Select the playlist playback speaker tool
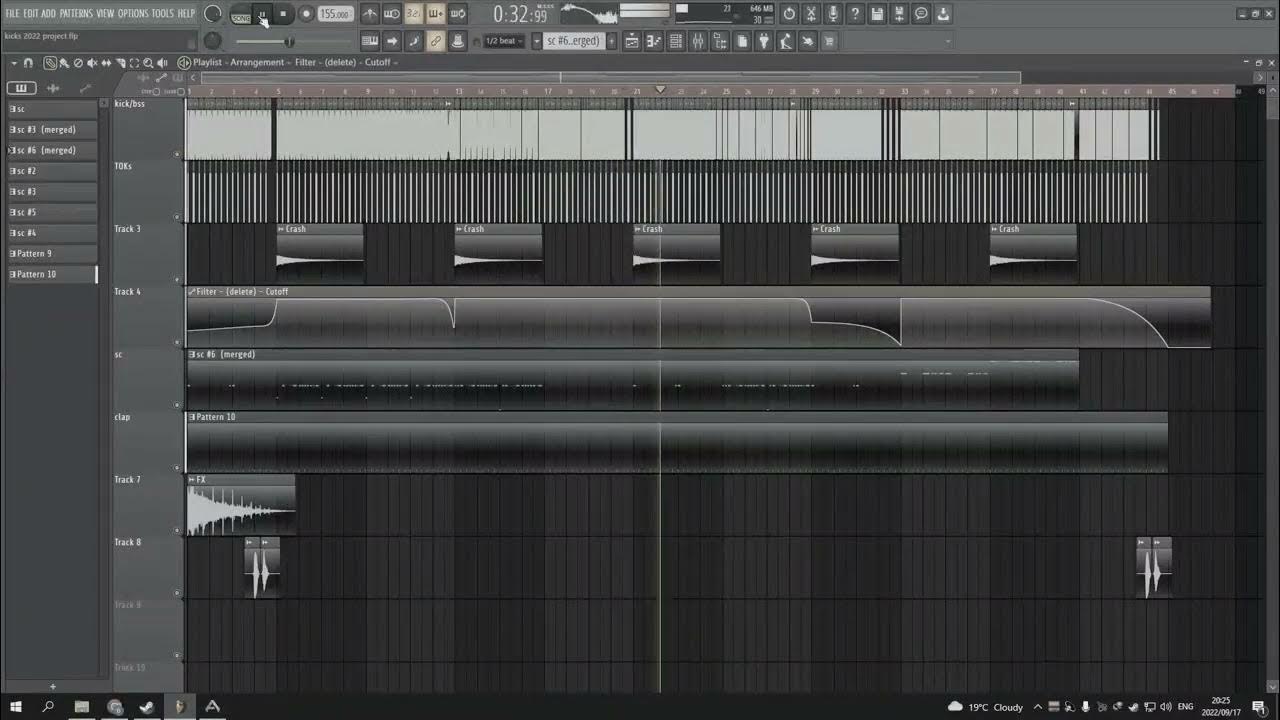Viewport: 1280px width, 720px height. [x=162, y=63]
